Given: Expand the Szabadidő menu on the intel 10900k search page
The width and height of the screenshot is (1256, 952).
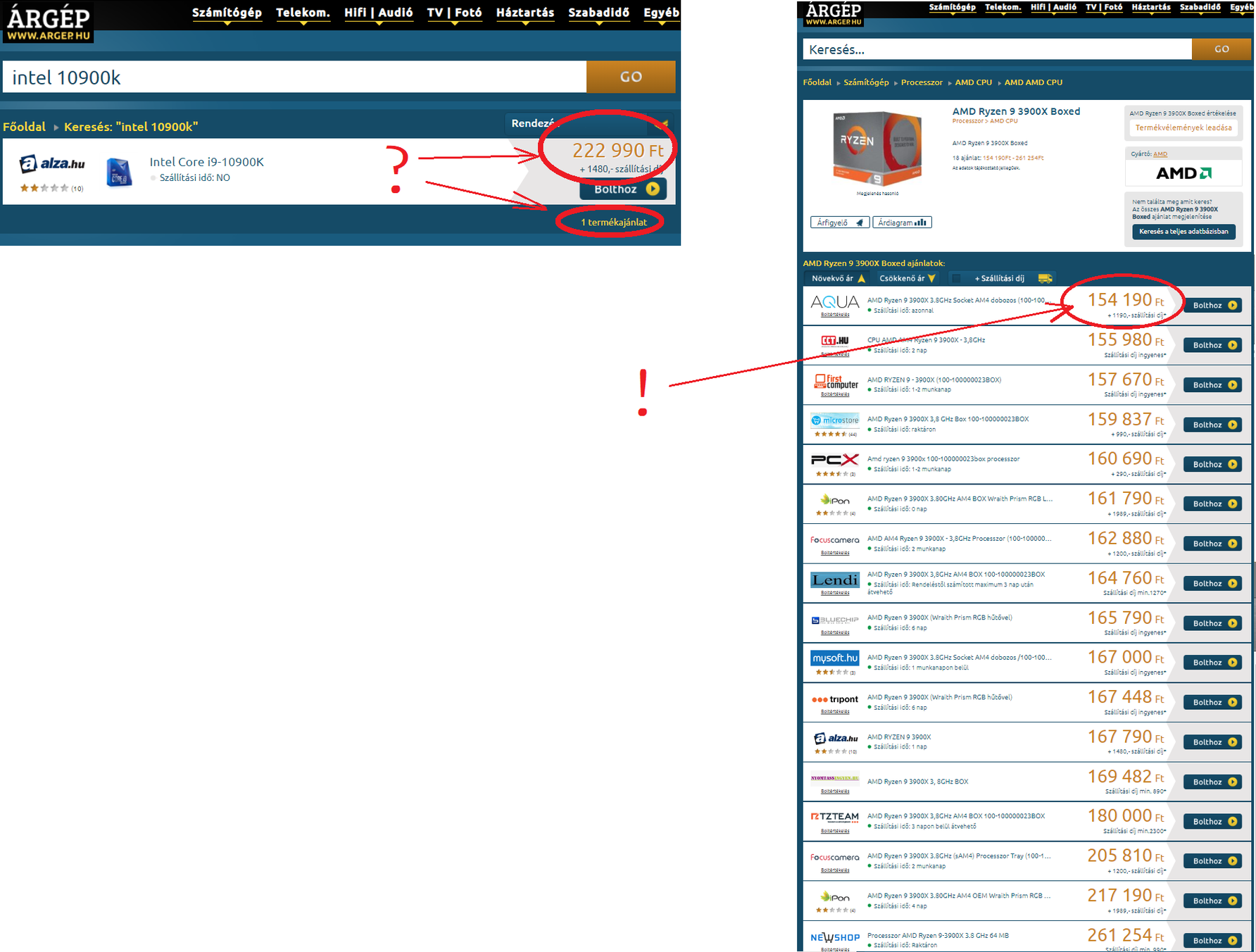Looking at the screenshot, I should click(x=598, y=13).
